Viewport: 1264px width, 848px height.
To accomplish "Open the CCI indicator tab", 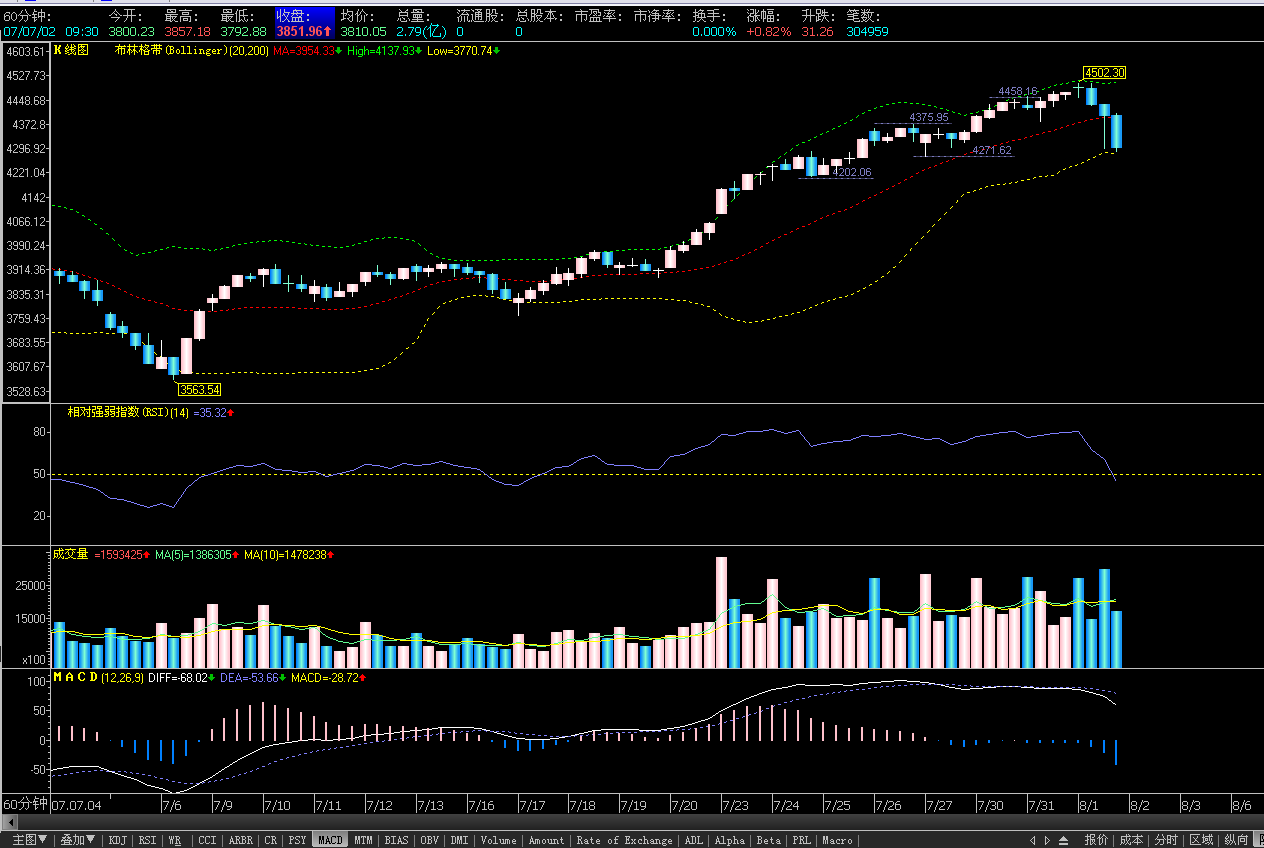I will point(207,841).
